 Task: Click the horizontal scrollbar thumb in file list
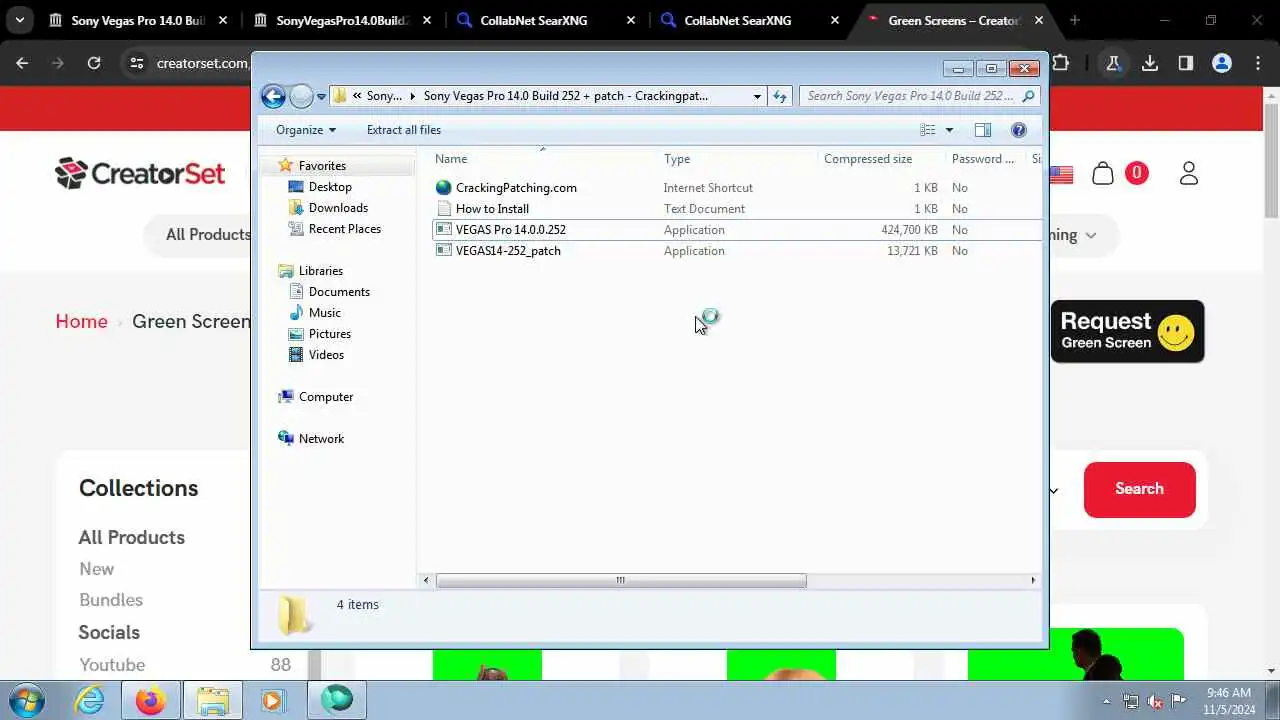click(620, 580)
